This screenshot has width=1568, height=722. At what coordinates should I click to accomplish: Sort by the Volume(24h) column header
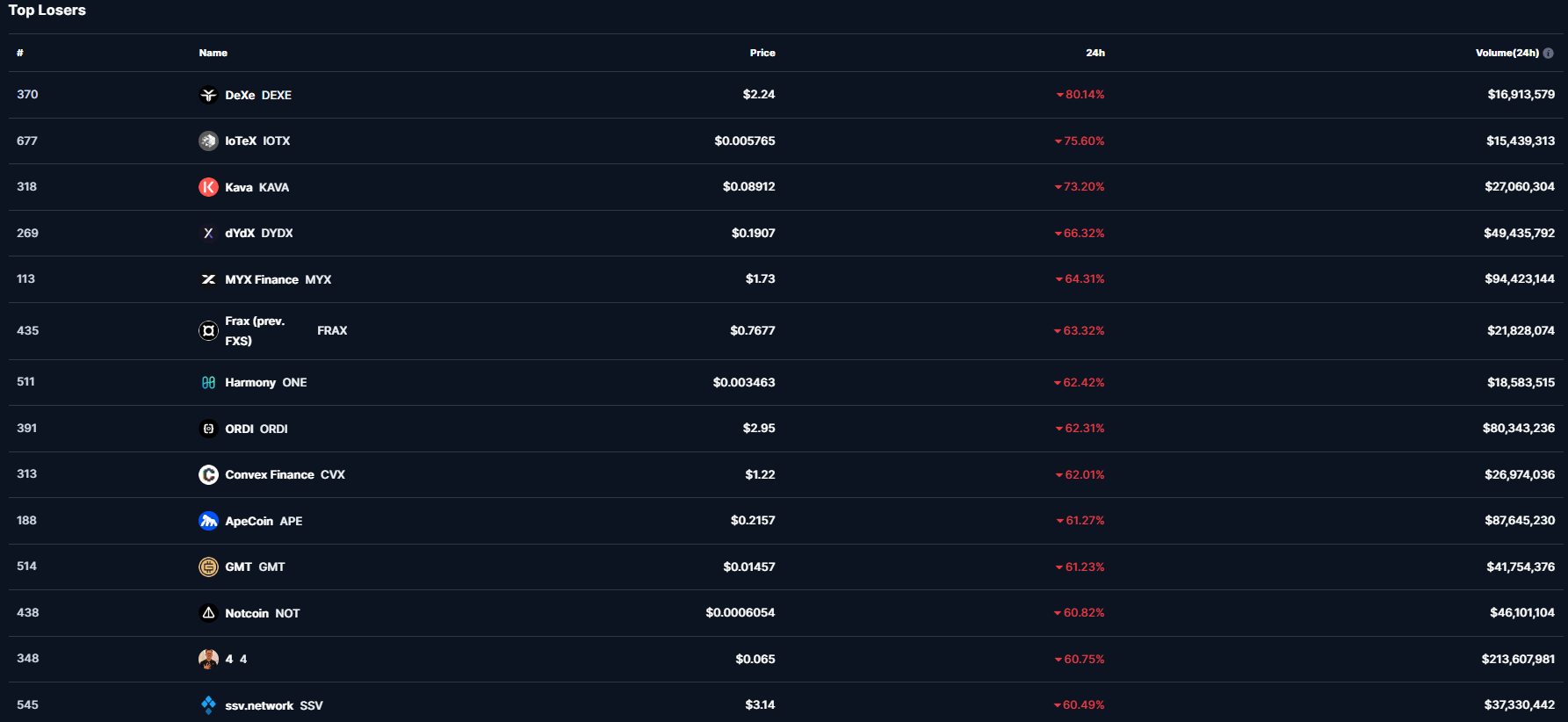tap(1507, 53)
